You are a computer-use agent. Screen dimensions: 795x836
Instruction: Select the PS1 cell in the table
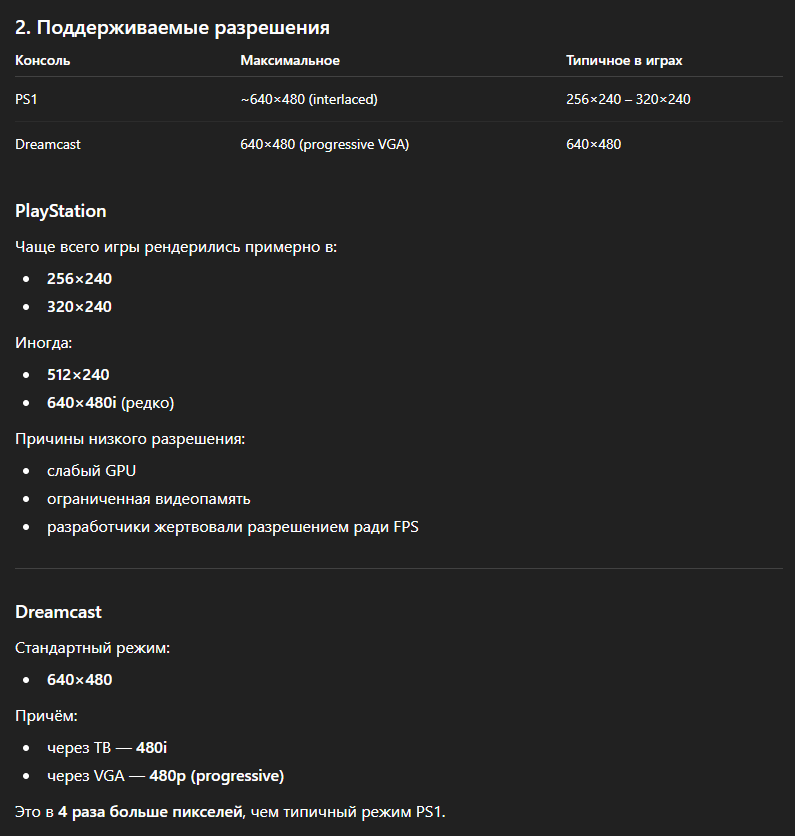pos(26,99)
